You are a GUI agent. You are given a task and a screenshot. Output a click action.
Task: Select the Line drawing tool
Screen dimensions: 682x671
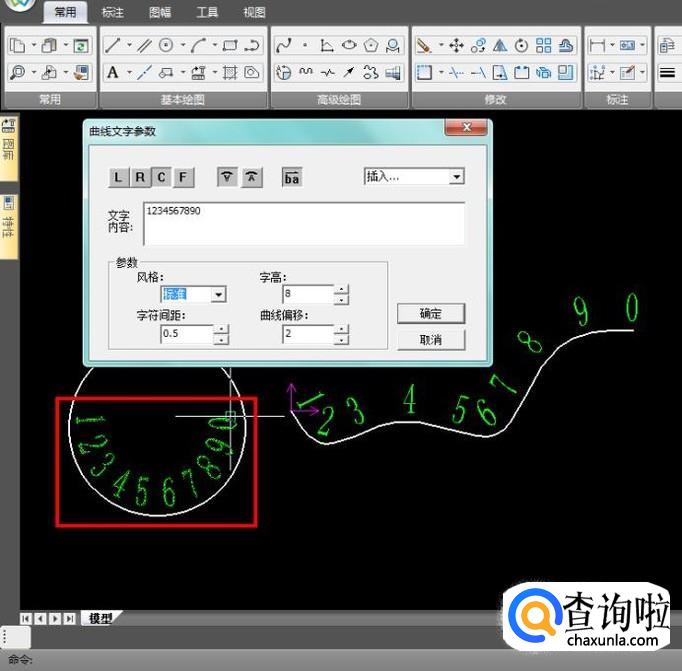pos(113,45)
